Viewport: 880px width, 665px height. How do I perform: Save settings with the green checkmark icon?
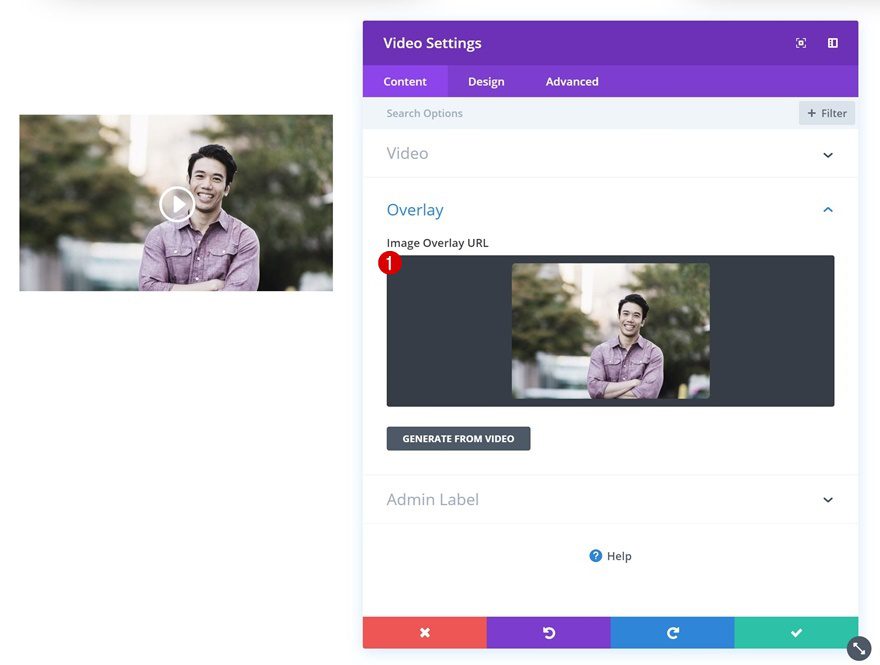pyautogui.click(x=796, y=632)
